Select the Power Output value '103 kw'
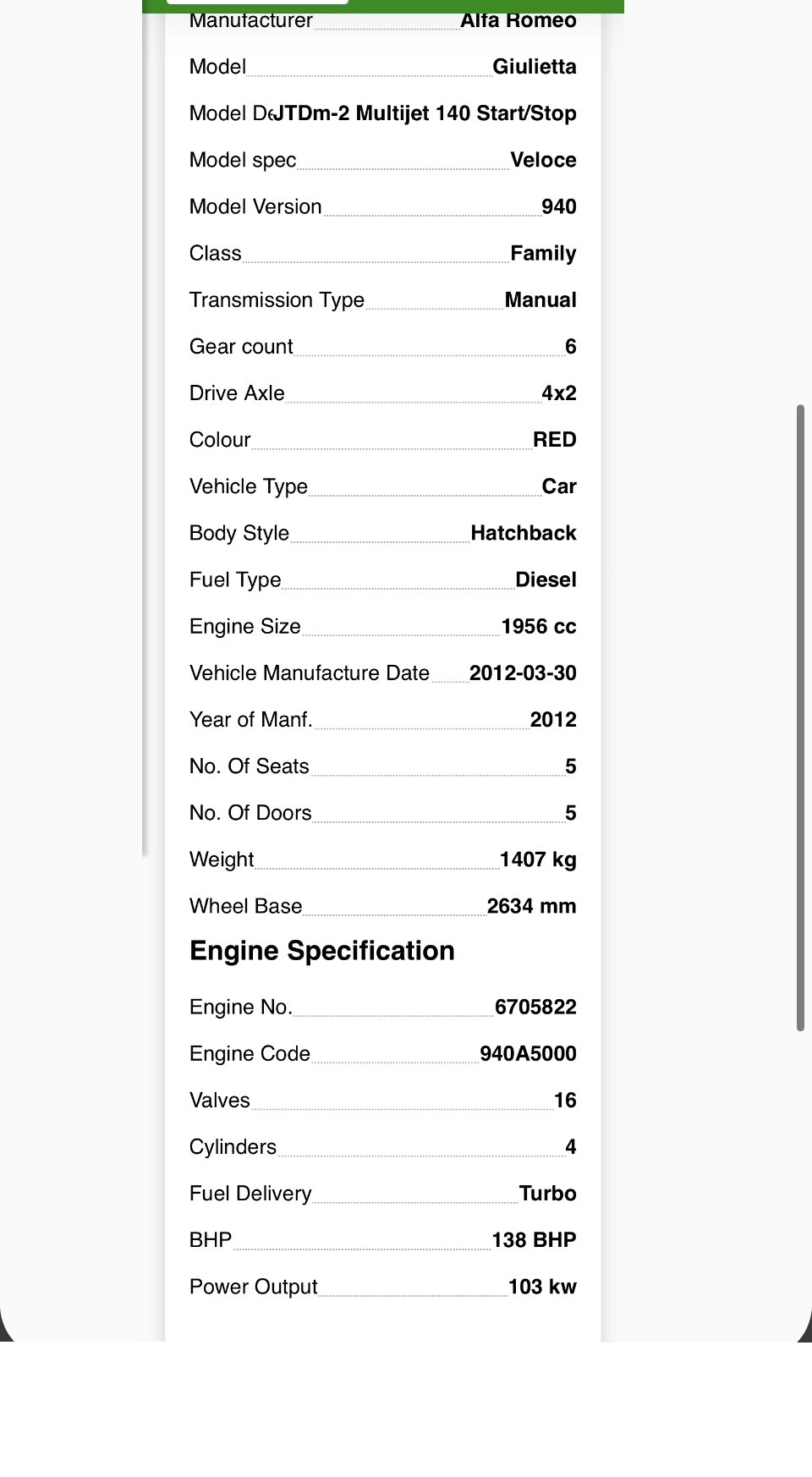 542,1286
